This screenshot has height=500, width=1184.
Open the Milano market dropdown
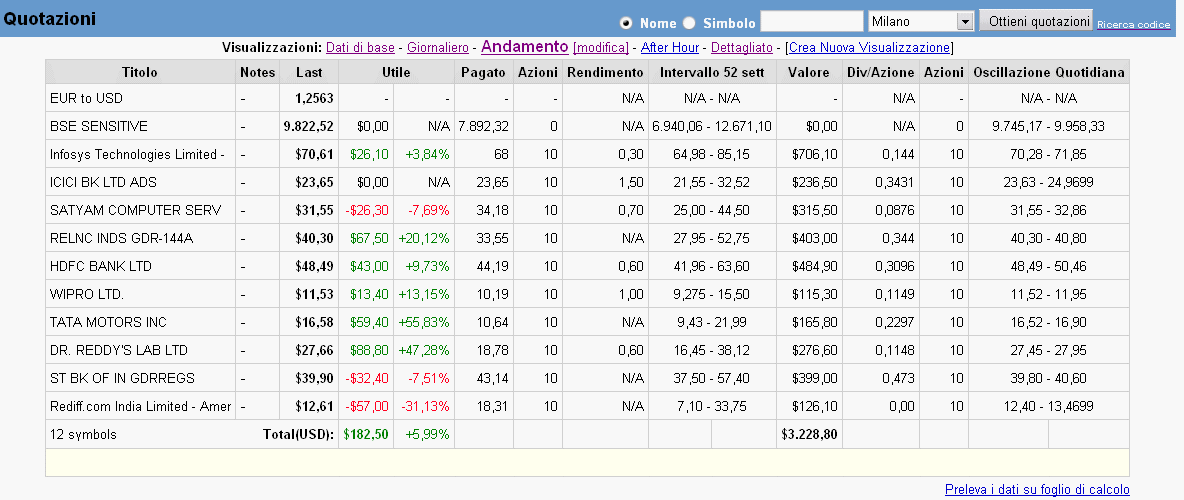click(920, 21)
